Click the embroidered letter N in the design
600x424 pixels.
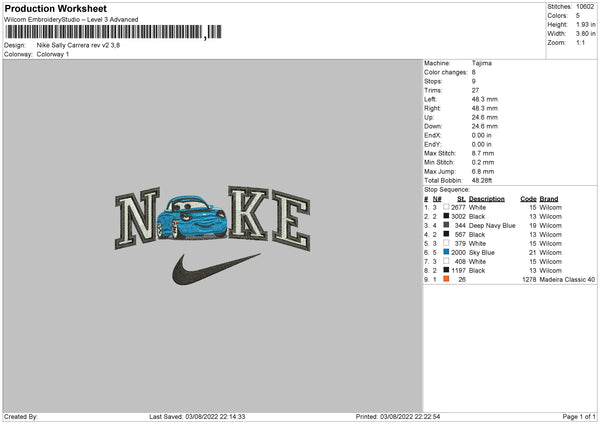(137, 218)
